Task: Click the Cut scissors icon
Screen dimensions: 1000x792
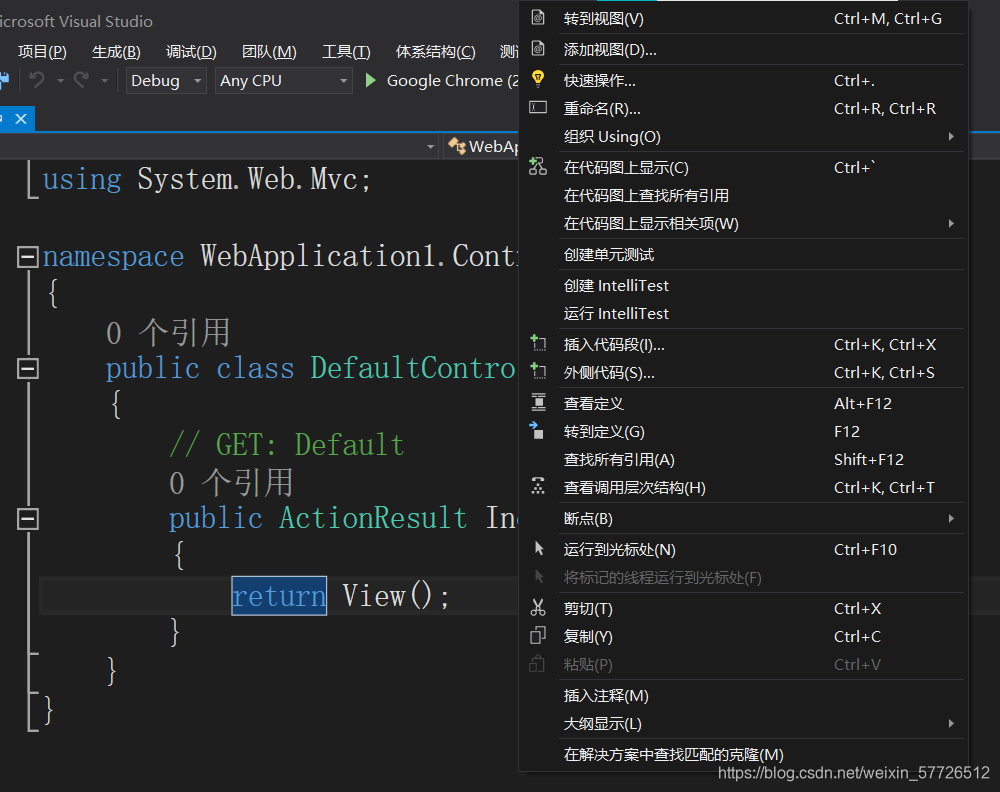Action: click(538, 608)
